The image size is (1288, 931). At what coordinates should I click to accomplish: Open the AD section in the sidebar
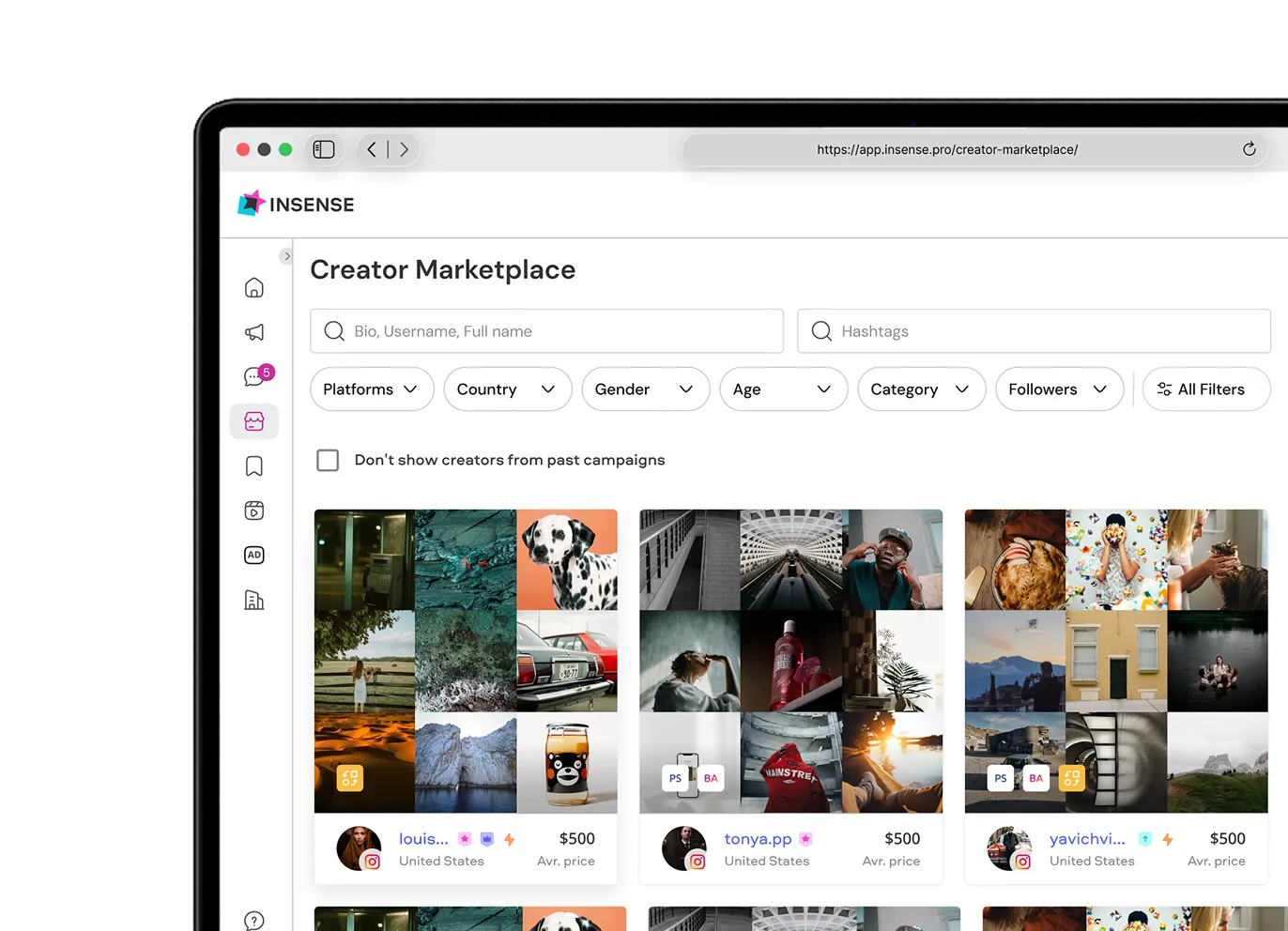pyautogui.click(x=253, y=555)
